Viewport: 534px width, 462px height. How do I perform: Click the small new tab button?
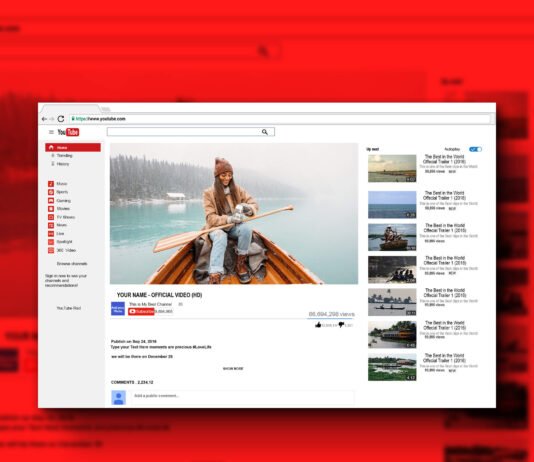[x=106, y=109]
